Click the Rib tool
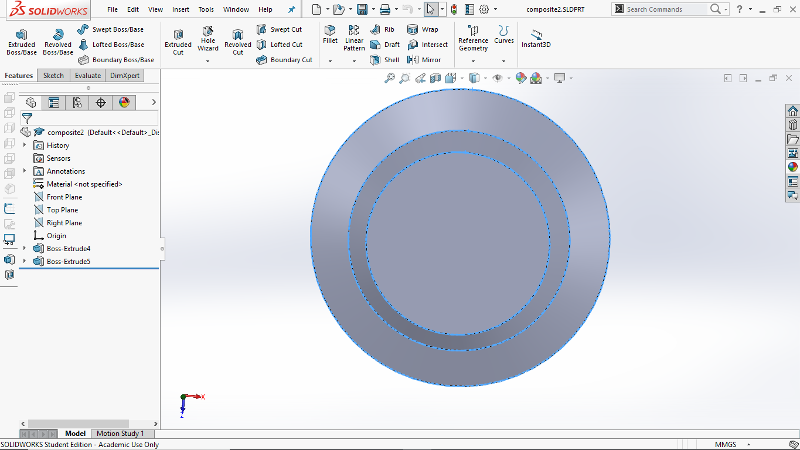The height and width of the screenshot is (450, 800). (382, 30)
